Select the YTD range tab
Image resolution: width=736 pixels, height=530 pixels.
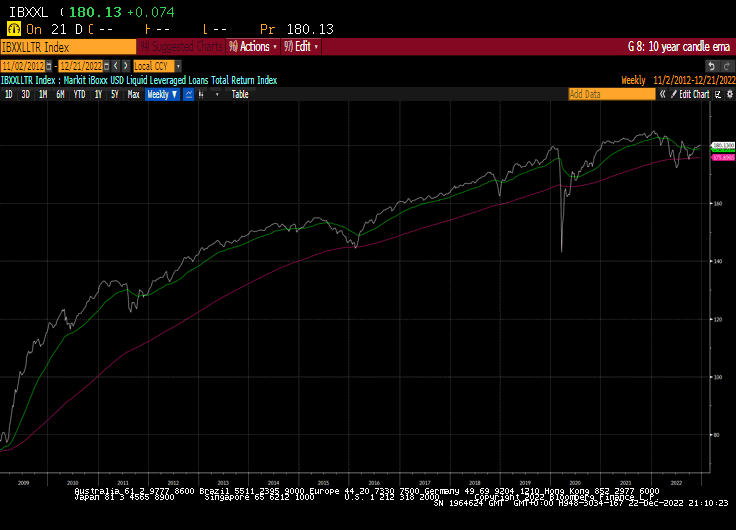click(x=79, y=94)
